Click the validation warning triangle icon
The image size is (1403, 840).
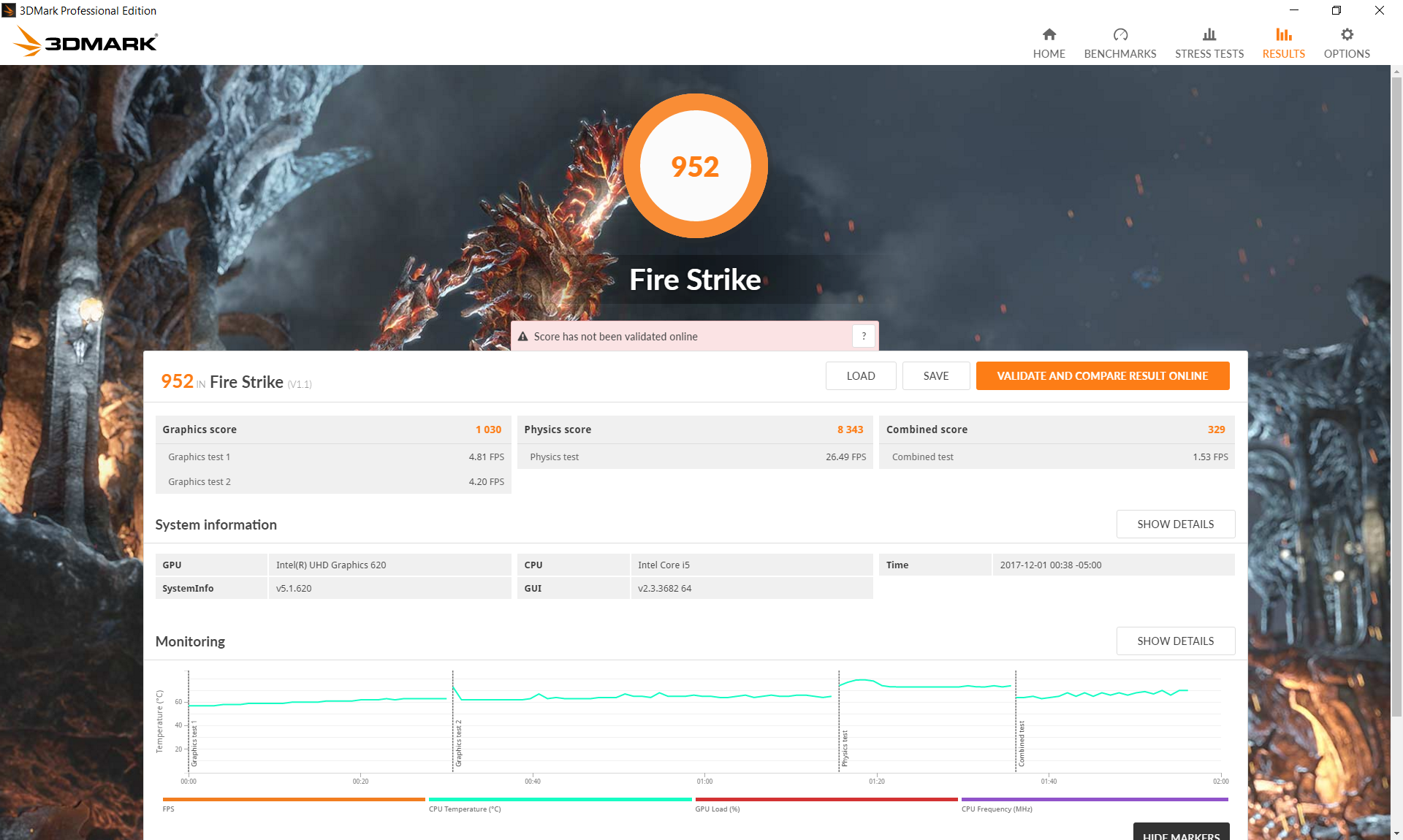[x=522, y=337]
